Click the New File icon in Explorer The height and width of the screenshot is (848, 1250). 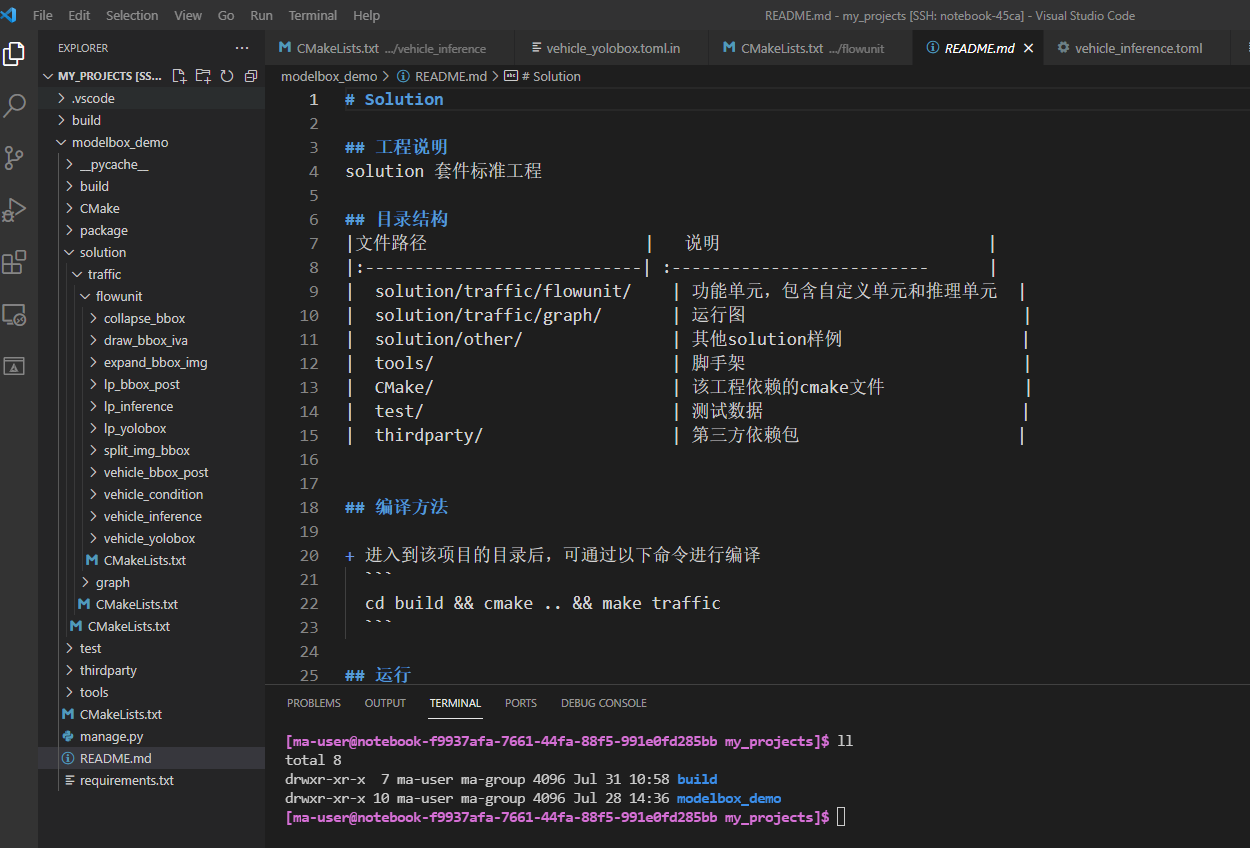coord(180,76)
